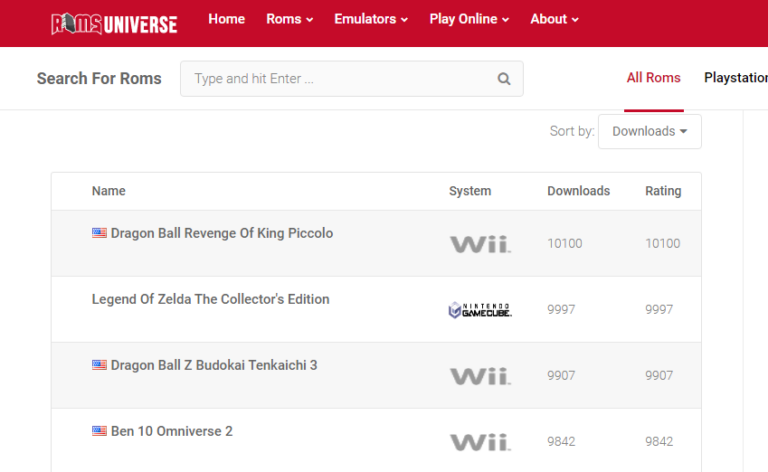Click the Wii logo beside Budokai Tenkaichi 3
768x472 pixels.
coord(480,376)
